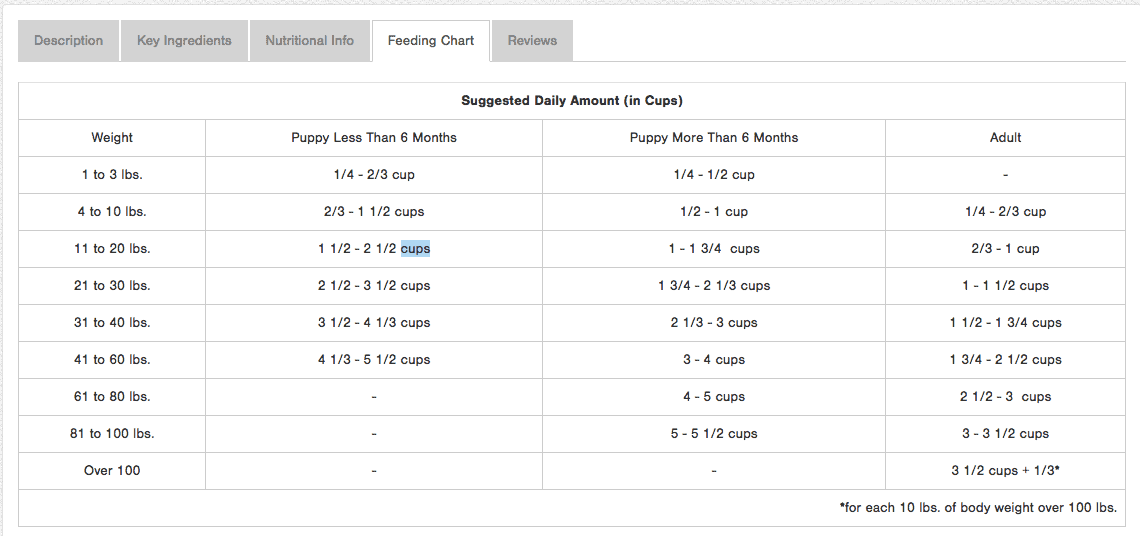Switch to Key Ingredients tab
This screenshot has height=536, width=1140.
tap(184, 41)
